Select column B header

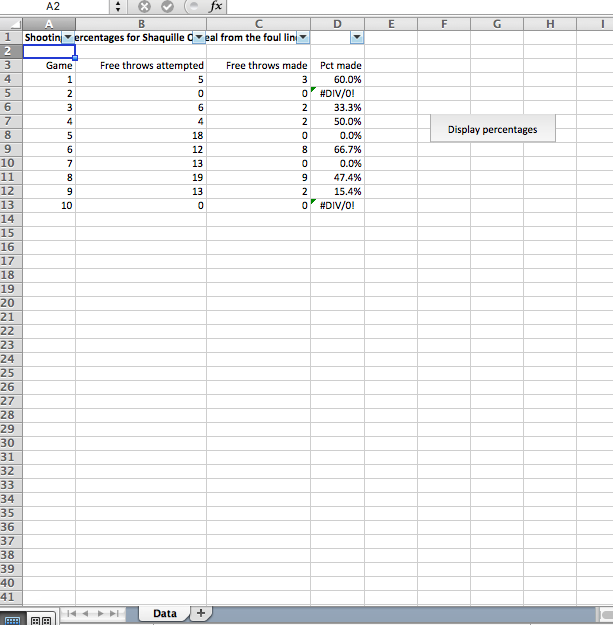tap(141, 24)
